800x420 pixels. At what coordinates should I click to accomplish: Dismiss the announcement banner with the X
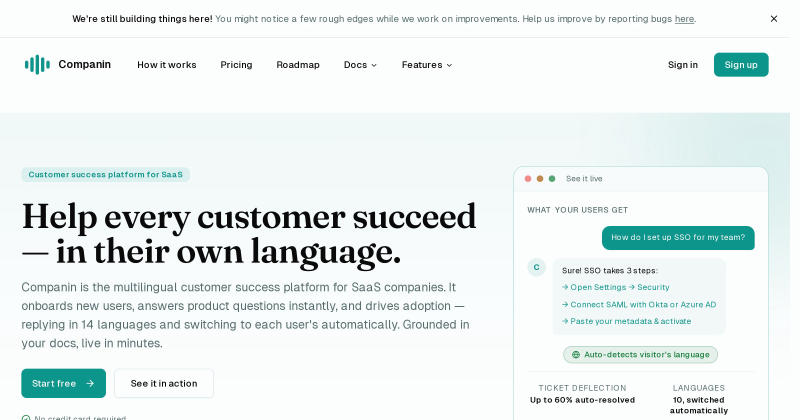click(773, 19)
